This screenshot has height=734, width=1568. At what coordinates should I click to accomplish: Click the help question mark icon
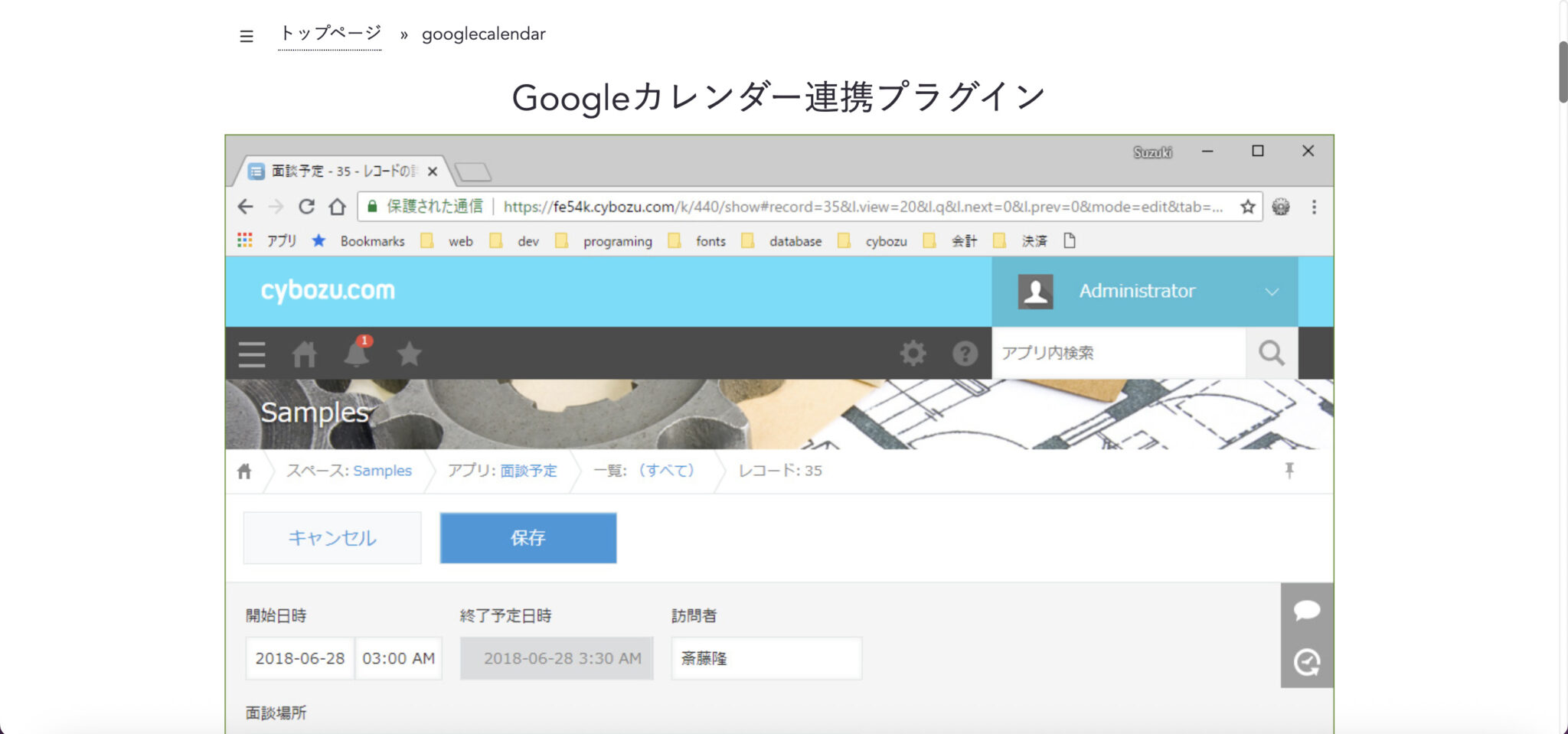click(x=965, y=354)
